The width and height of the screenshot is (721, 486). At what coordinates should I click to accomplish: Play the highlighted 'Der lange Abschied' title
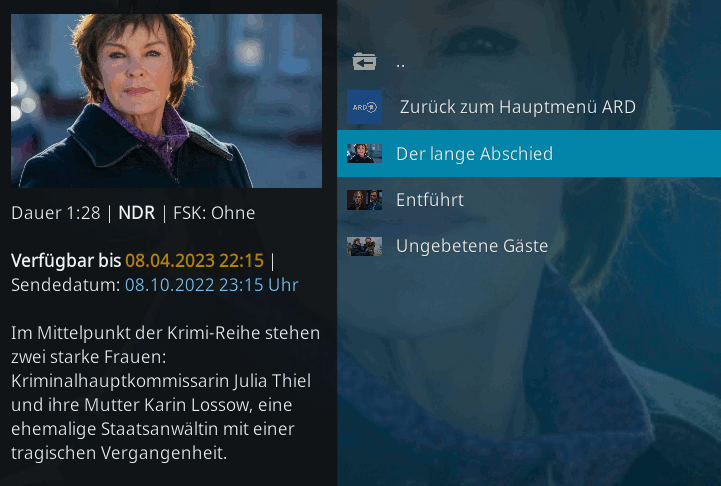tap(475, 154)
